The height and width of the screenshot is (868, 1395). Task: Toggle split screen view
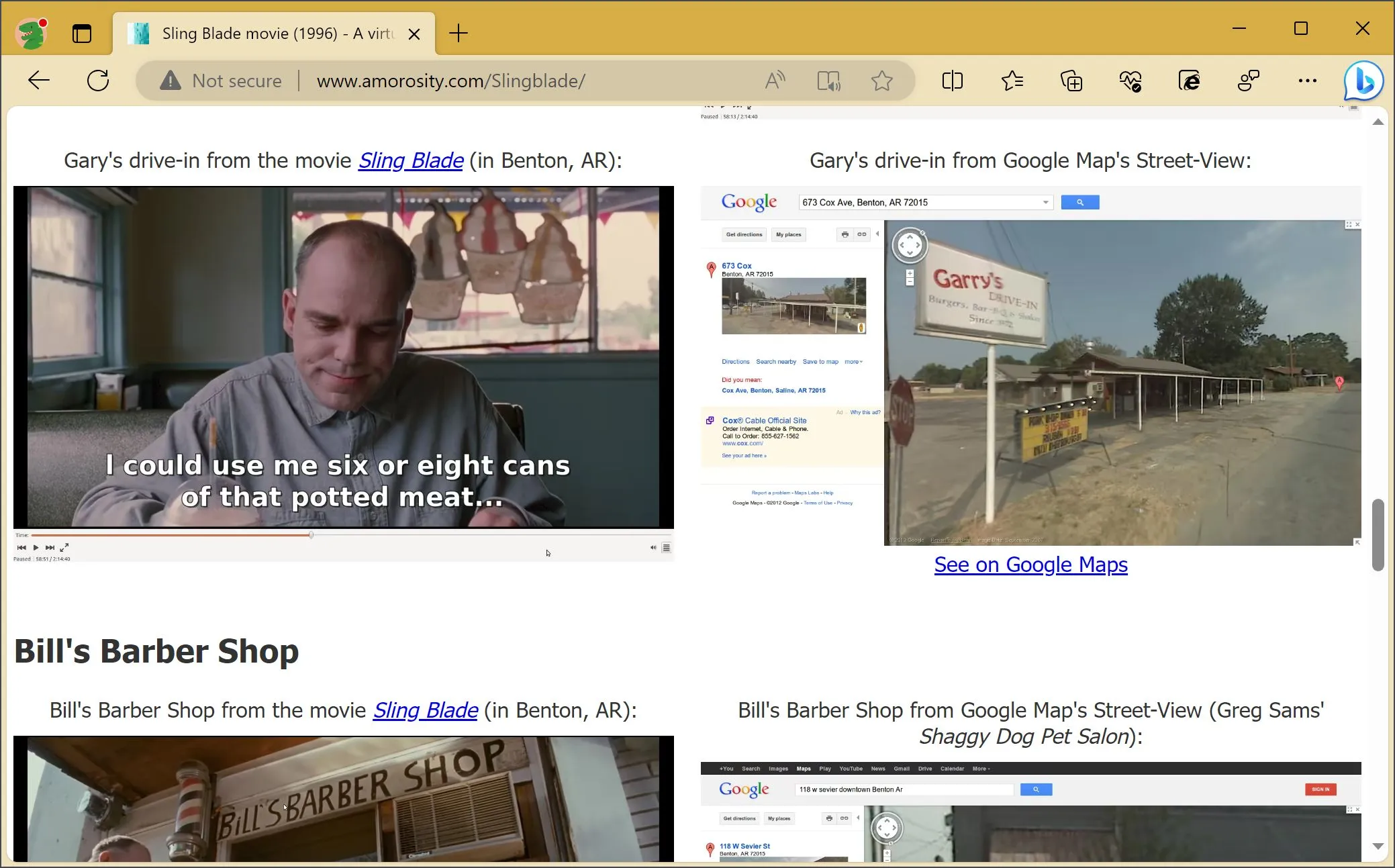[952, 81]
